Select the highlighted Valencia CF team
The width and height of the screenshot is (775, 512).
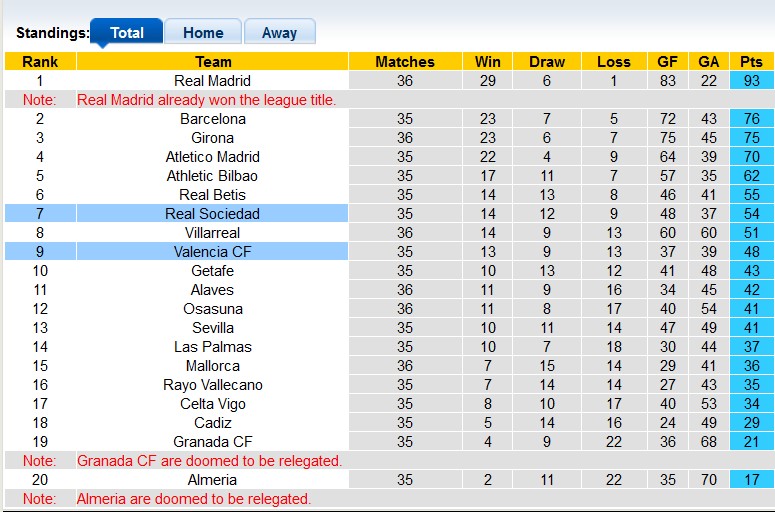click(212, 252)
